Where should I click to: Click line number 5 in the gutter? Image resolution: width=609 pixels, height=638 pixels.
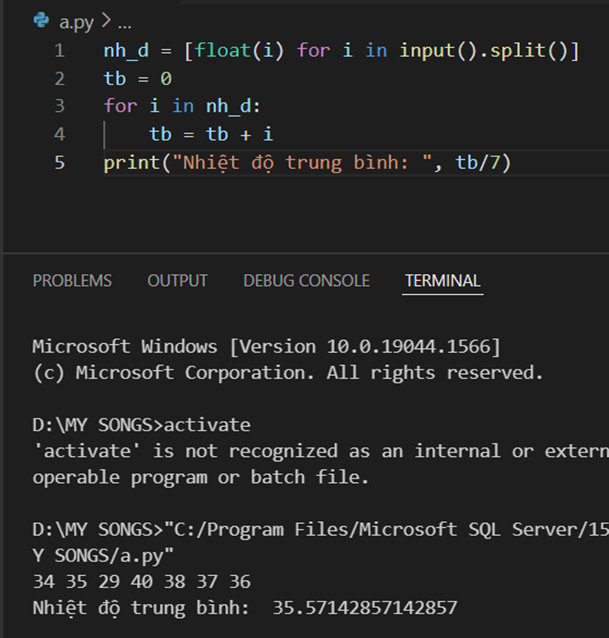pyautogui.click(x=59, y=162)
